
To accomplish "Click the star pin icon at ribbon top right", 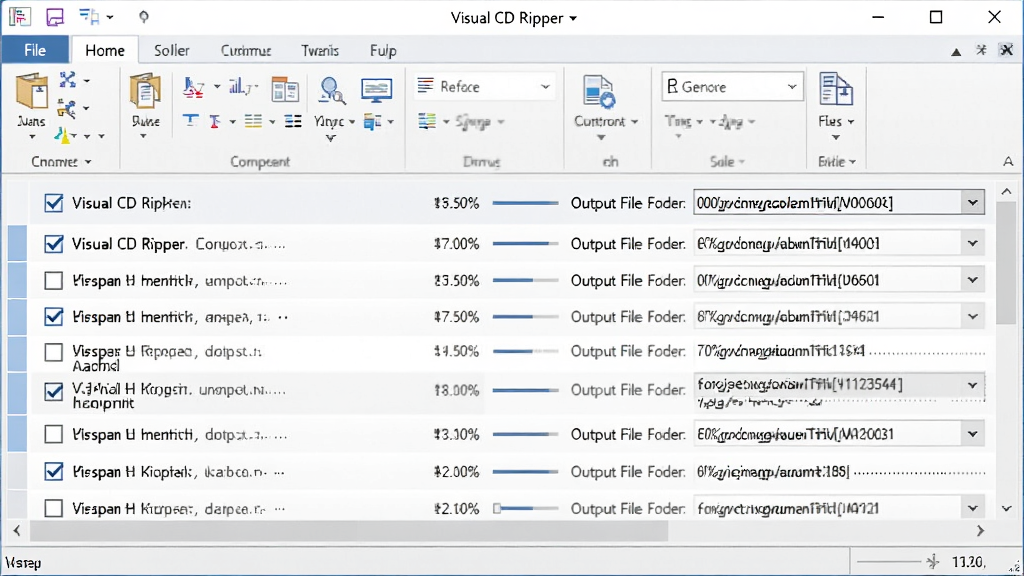I will tap(981, 50).
